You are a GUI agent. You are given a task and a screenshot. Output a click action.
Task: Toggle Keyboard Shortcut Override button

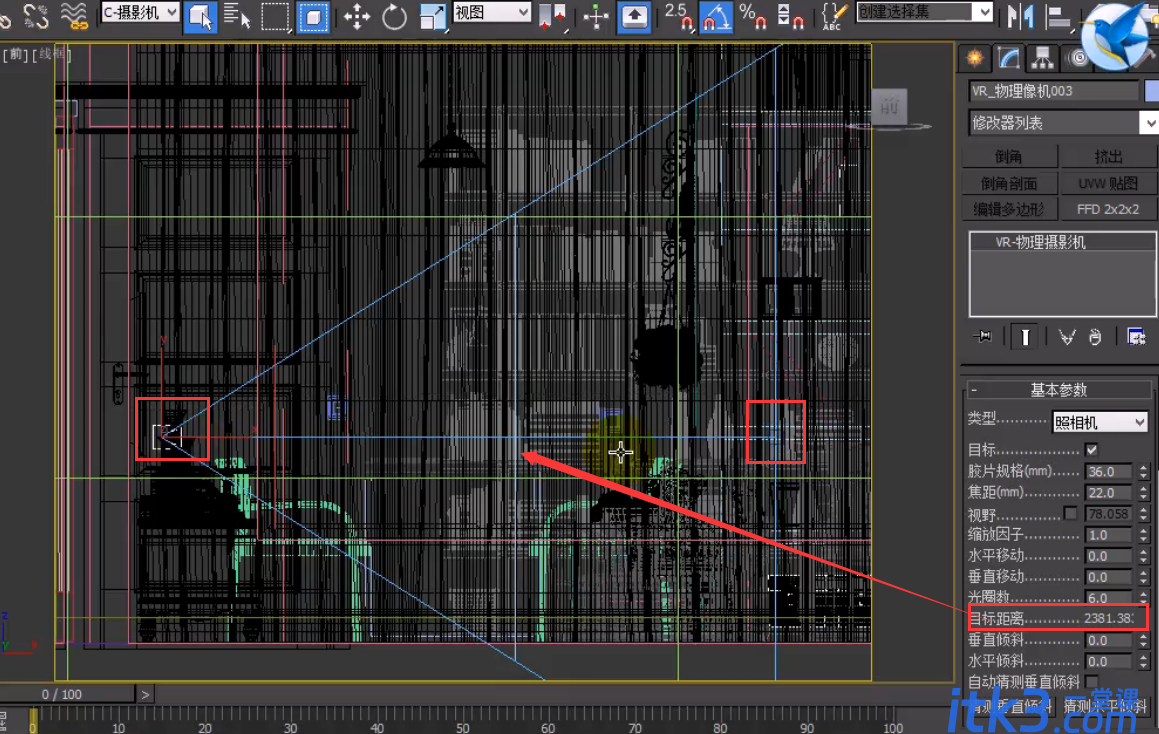(634, 16)
